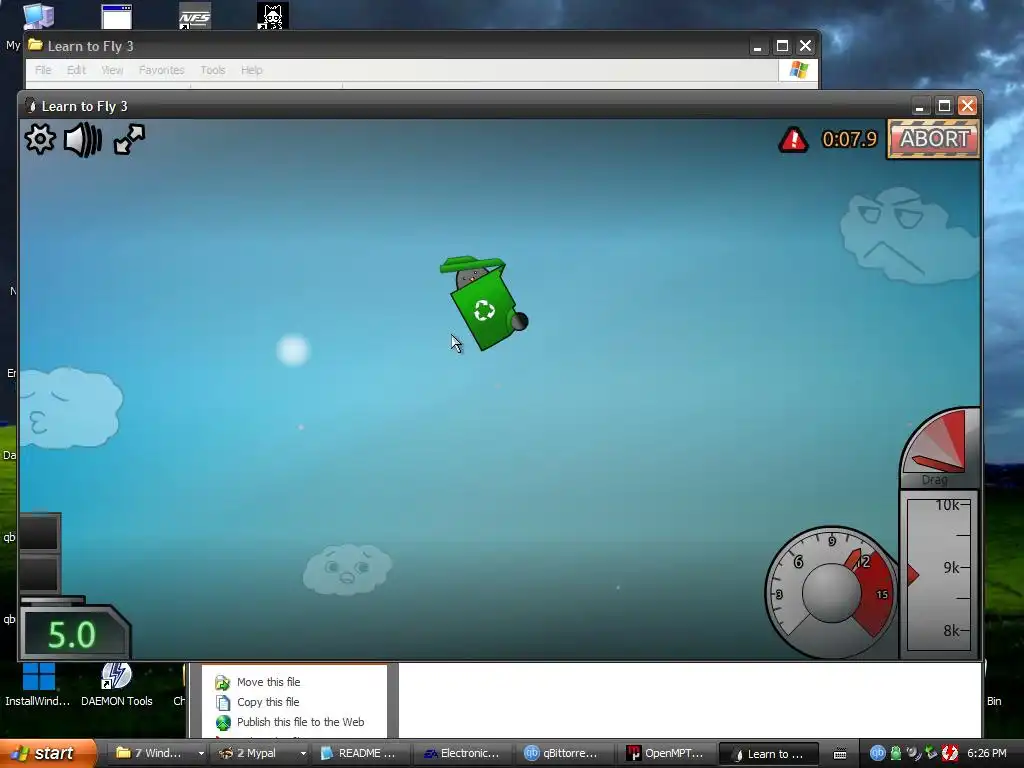Click the green lock tray icon
The height and width of the screenshot is (768, 1024).
coord(896,753)
